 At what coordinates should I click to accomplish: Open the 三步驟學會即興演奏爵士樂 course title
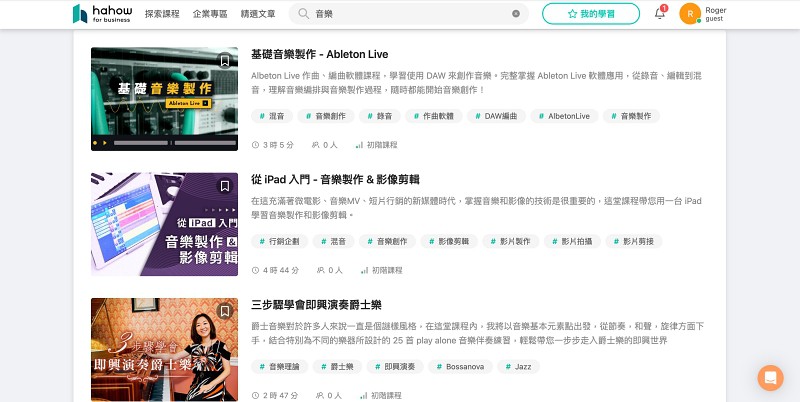point(316,305)
